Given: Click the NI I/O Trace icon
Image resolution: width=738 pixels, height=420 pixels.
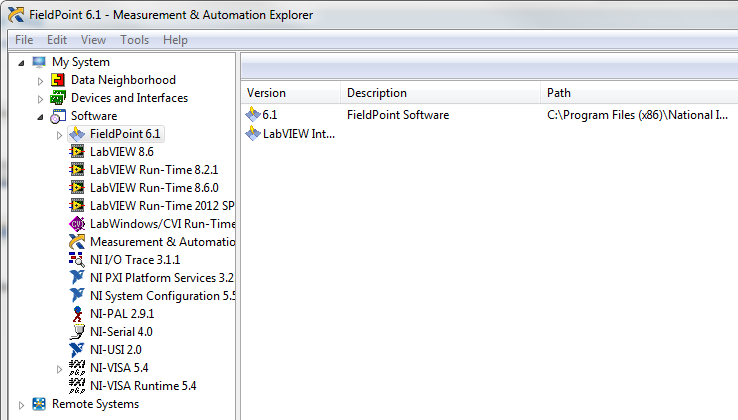Looking at the screenshot, I should click(x=77, y=259).
